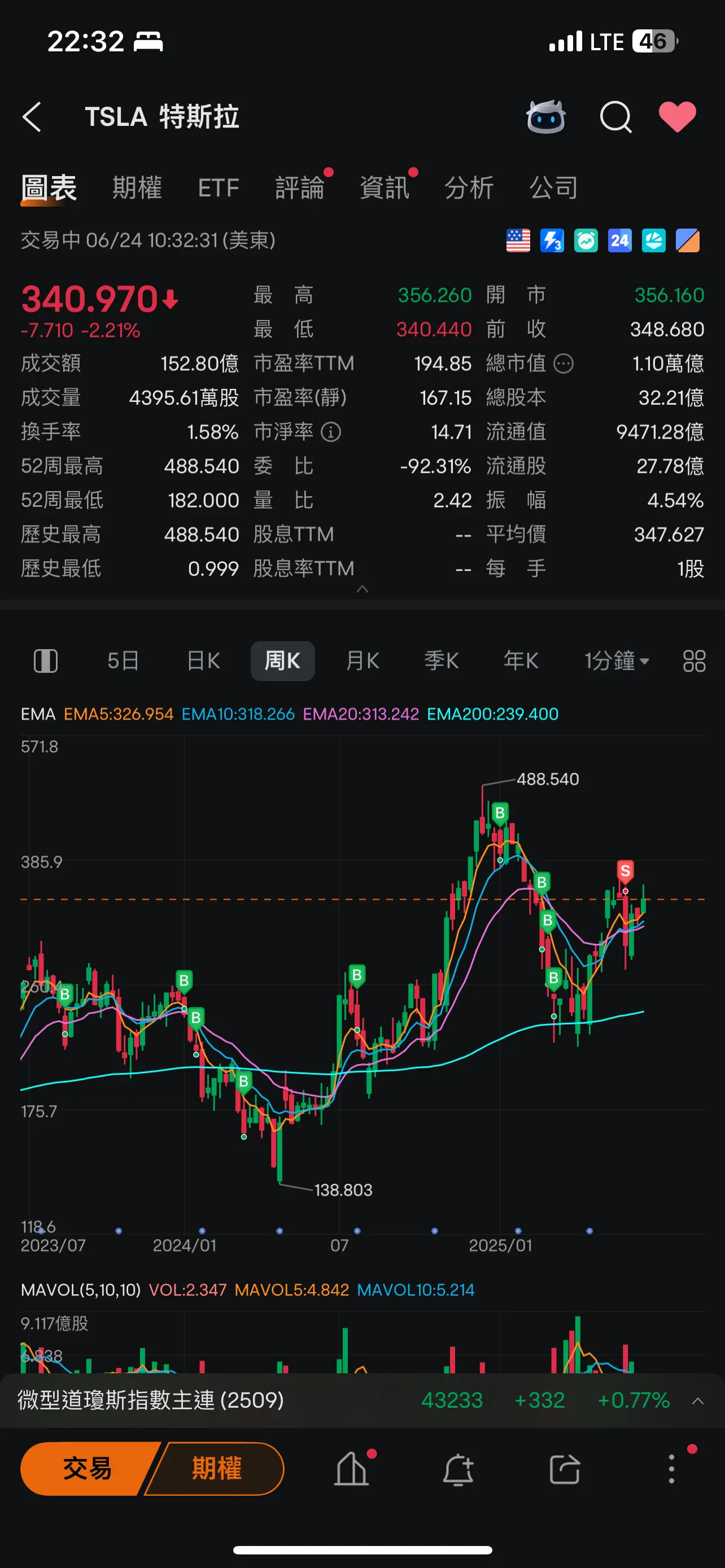
Task: Tap the EMA10:318.266 indicator label
Action: 238,714
